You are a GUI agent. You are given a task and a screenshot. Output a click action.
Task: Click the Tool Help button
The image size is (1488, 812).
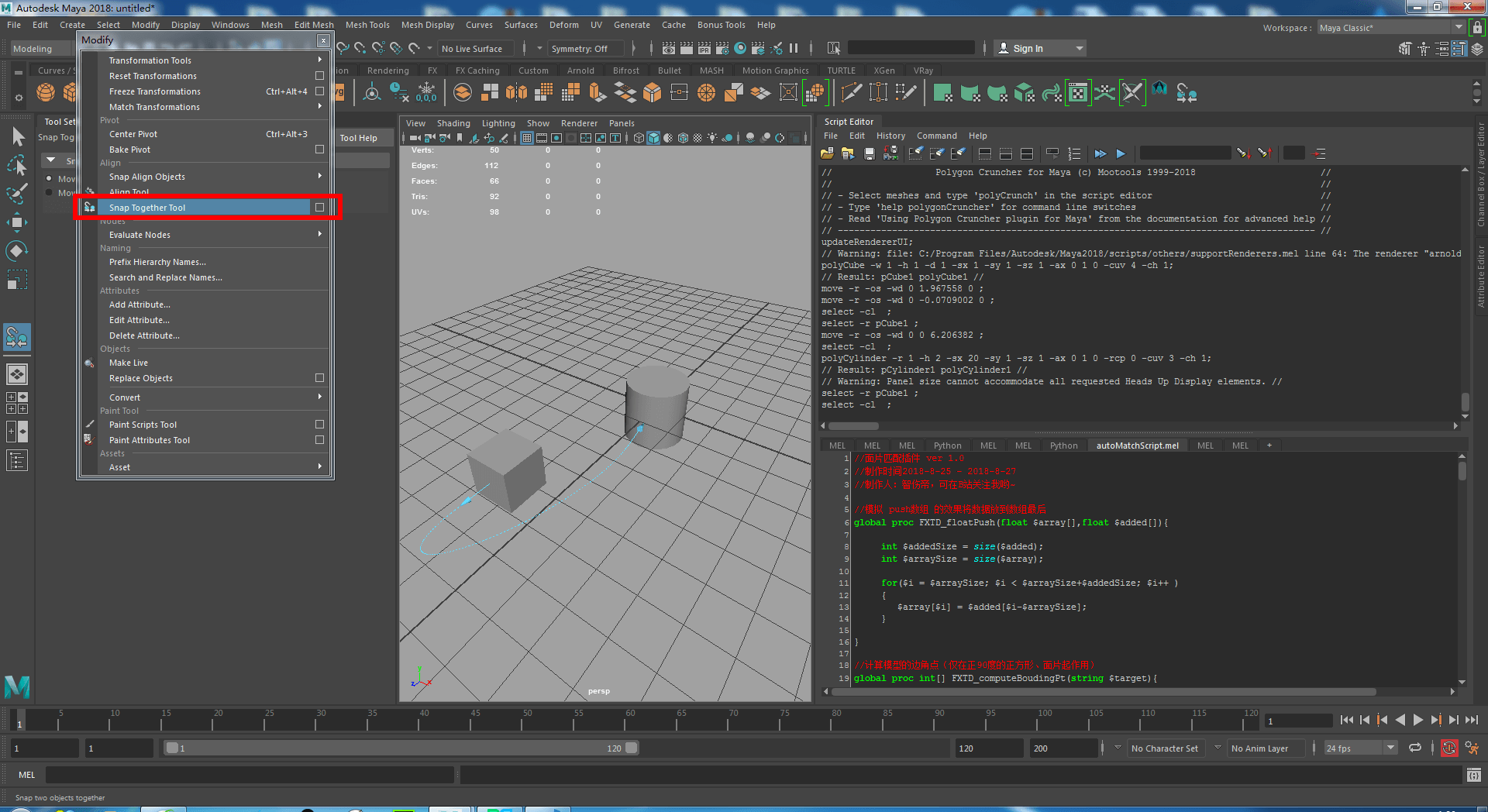click(x=359, y=138)
